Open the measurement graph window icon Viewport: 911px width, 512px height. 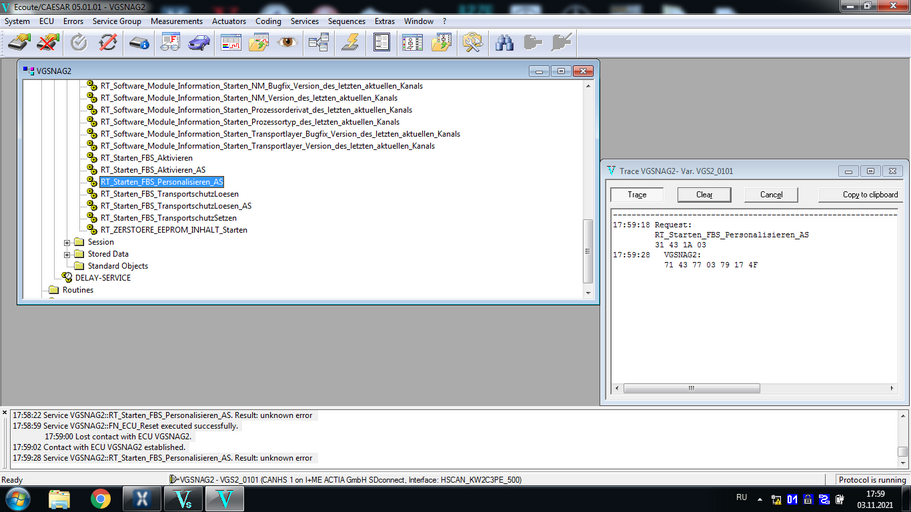(x=231, y=43)
